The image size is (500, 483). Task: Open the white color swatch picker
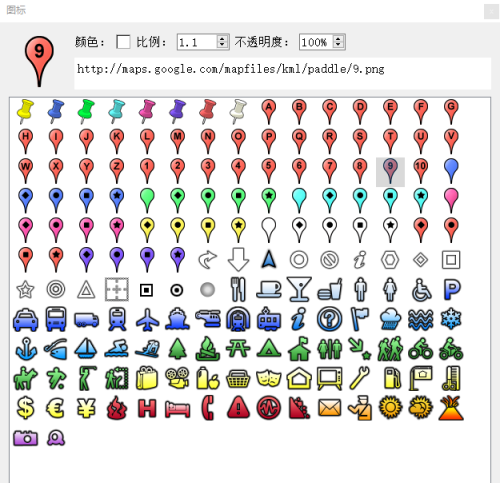[x=123, y=42]
